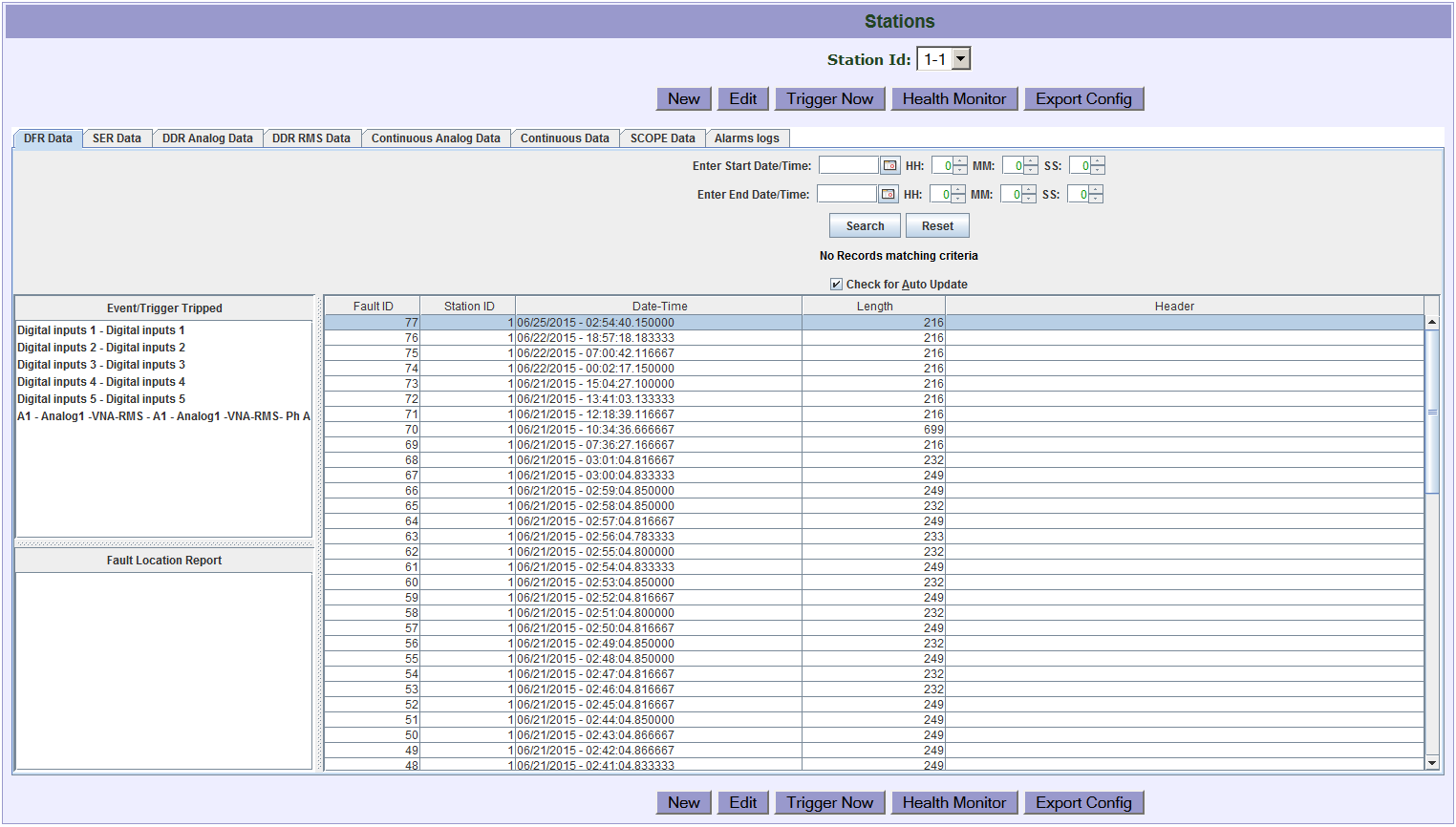The width and height of the screenshot is (1456, 827).
Task: Select Digital inputs 2 trigger entry
Action: coord(101,348)
